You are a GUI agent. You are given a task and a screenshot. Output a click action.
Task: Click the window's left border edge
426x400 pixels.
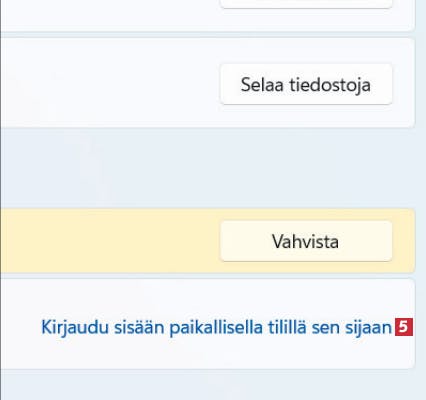pyautogui.click(x=0, y=200)
